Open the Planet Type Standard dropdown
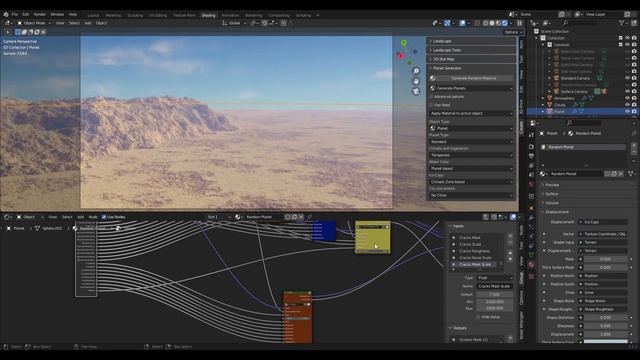640x360 pixels. (x=471, y=142)
